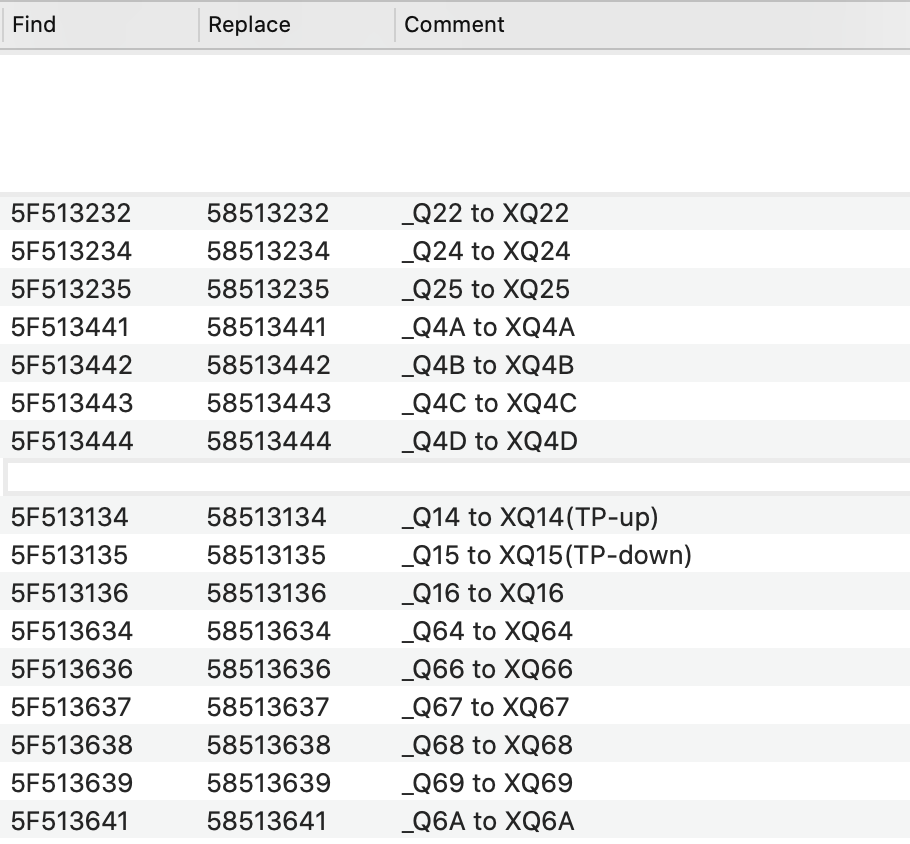Click the Replace cell 58513442
This screenshot has width=910, height=844.
click(x=268, y=365)
